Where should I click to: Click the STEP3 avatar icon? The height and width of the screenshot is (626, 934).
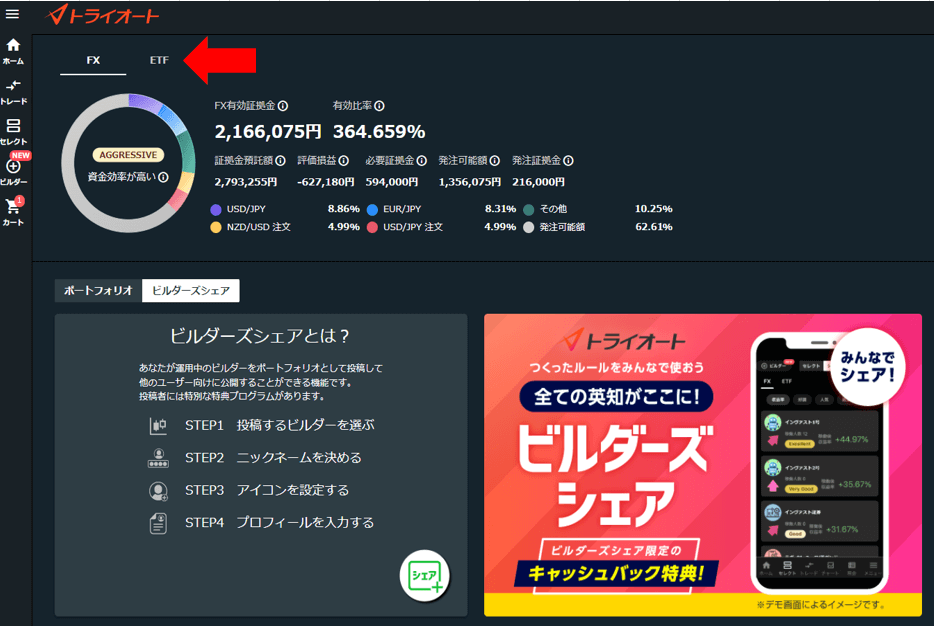click(x=158, y=491)
